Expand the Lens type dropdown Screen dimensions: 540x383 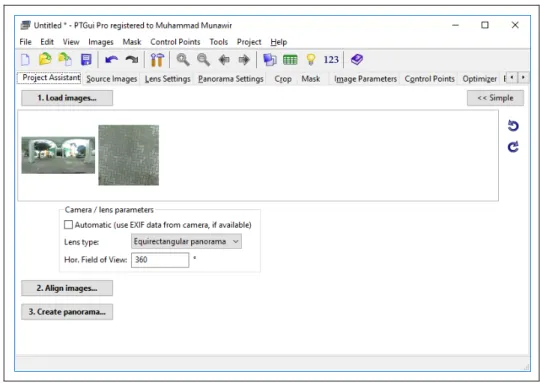coord(186,241)
